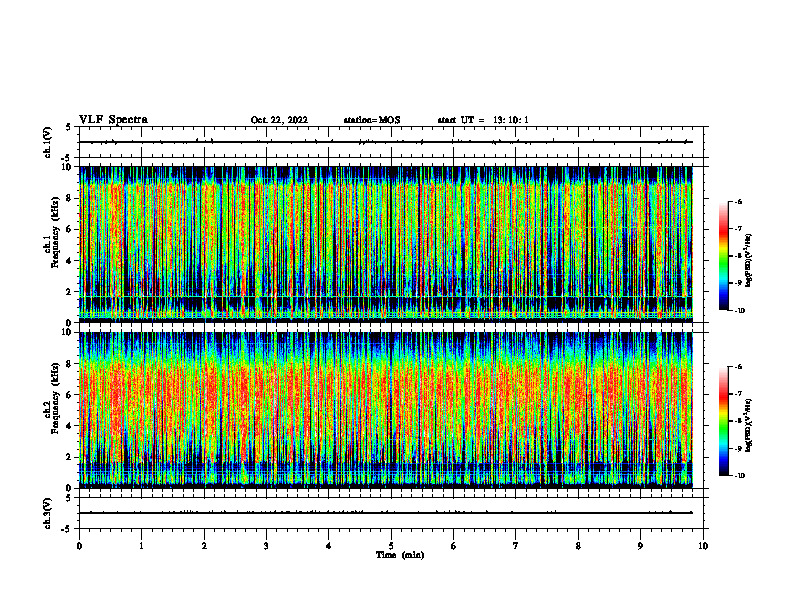This screenshot has width=792, height=612.
Task: Click the "Time (min)" axis title
Action: point(400,555)
